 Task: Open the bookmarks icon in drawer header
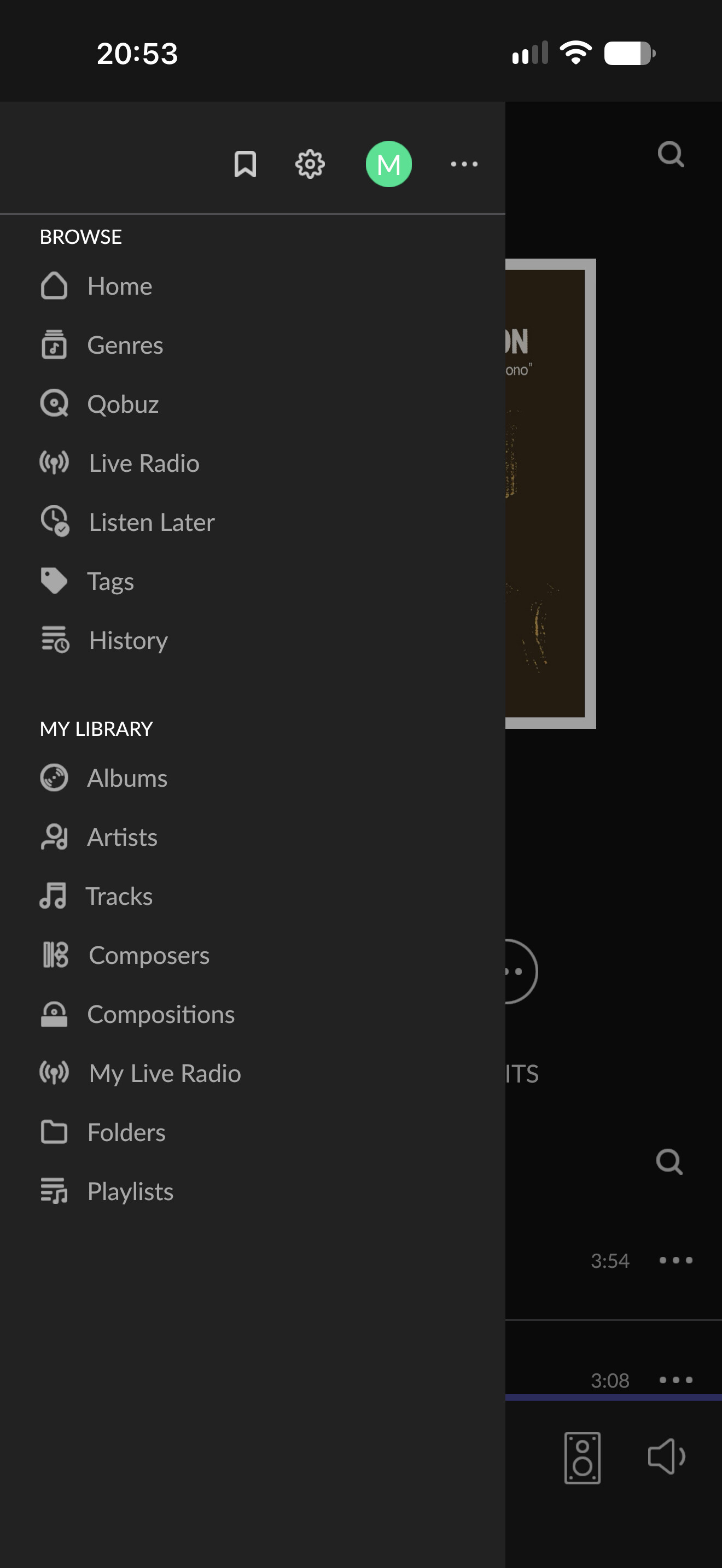[244, 163]
